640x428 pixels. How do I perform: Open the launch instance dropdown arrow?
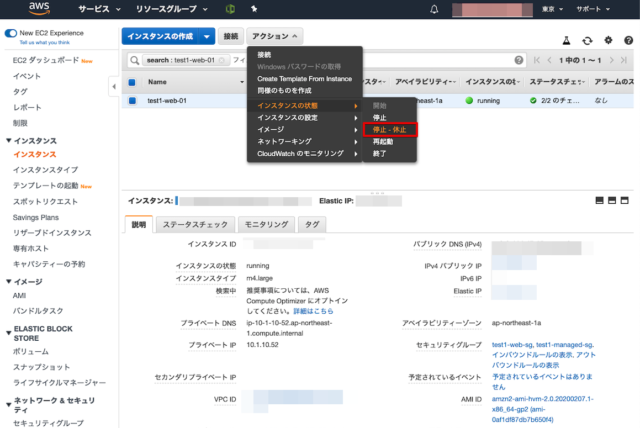click(x=207, y=36)
